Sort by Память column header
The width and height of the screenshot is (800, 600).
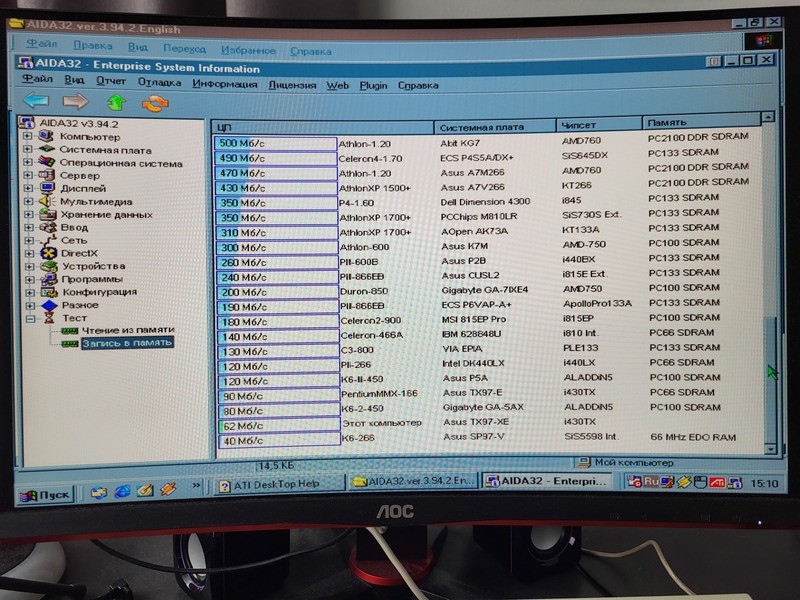[x=702, y=122]
